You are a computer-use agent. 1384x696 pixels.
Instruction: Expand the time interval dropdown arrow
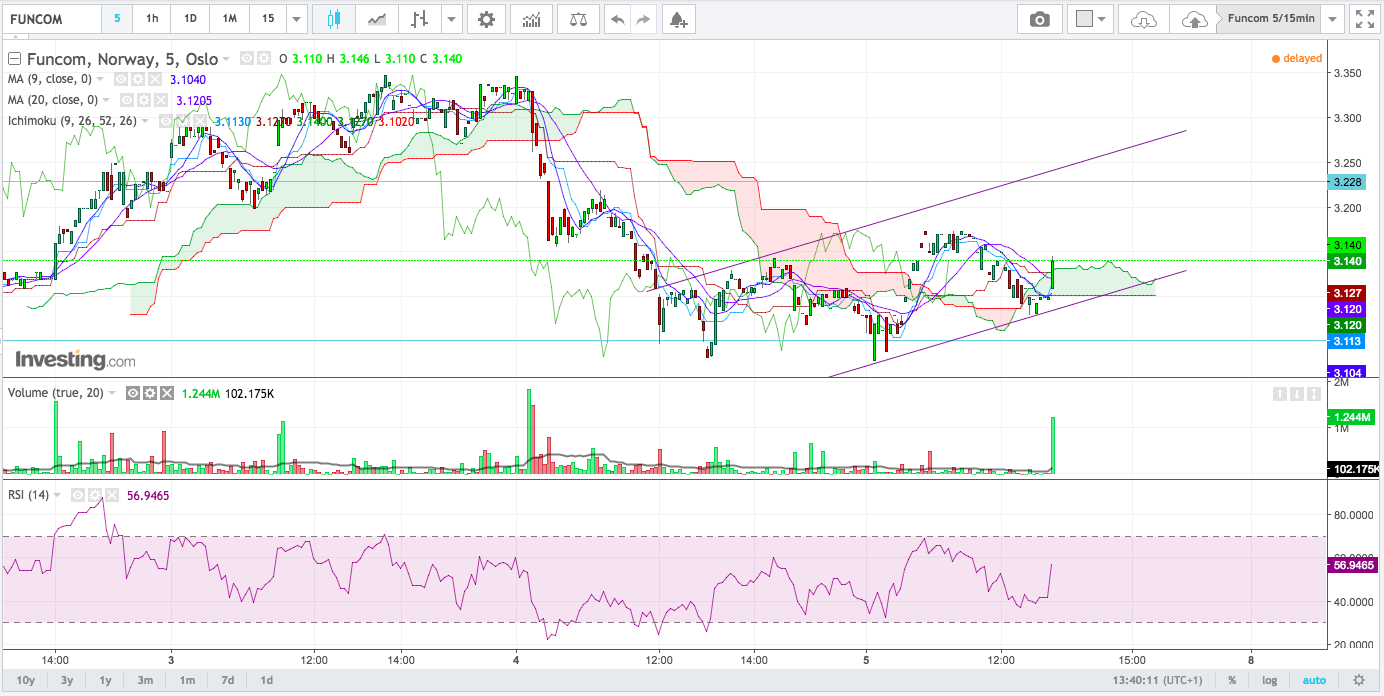(x=296, y=19)
